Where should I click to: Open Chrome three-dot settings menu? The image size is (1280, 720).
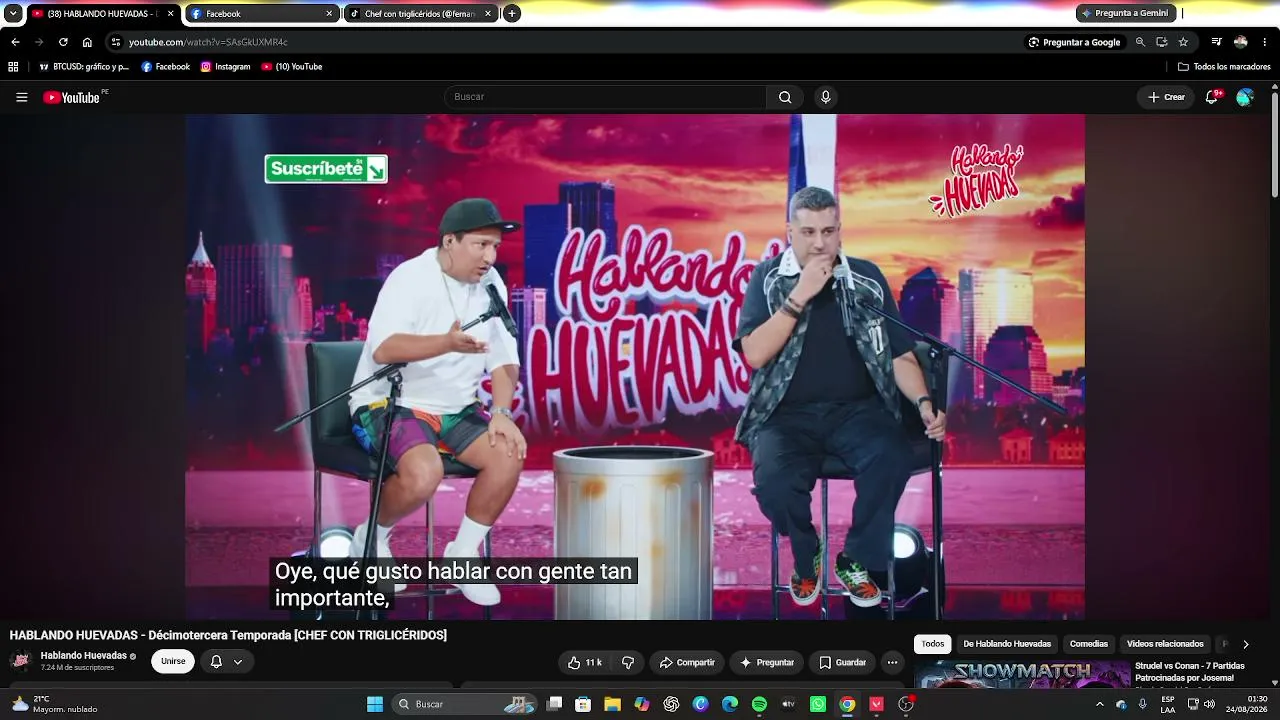(x=1265, y=42)
